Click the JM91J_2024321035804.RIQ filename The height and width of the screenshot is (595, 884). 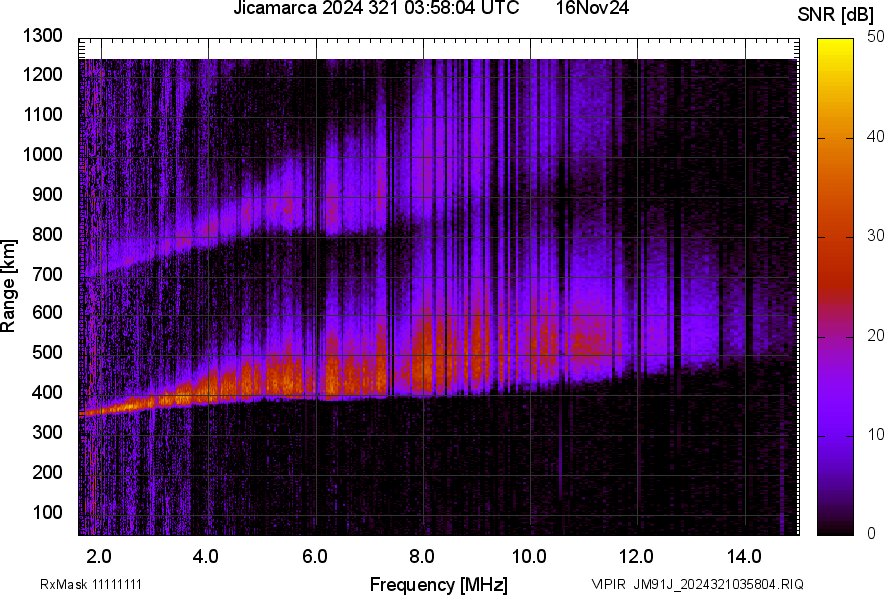tap(718, 584)
